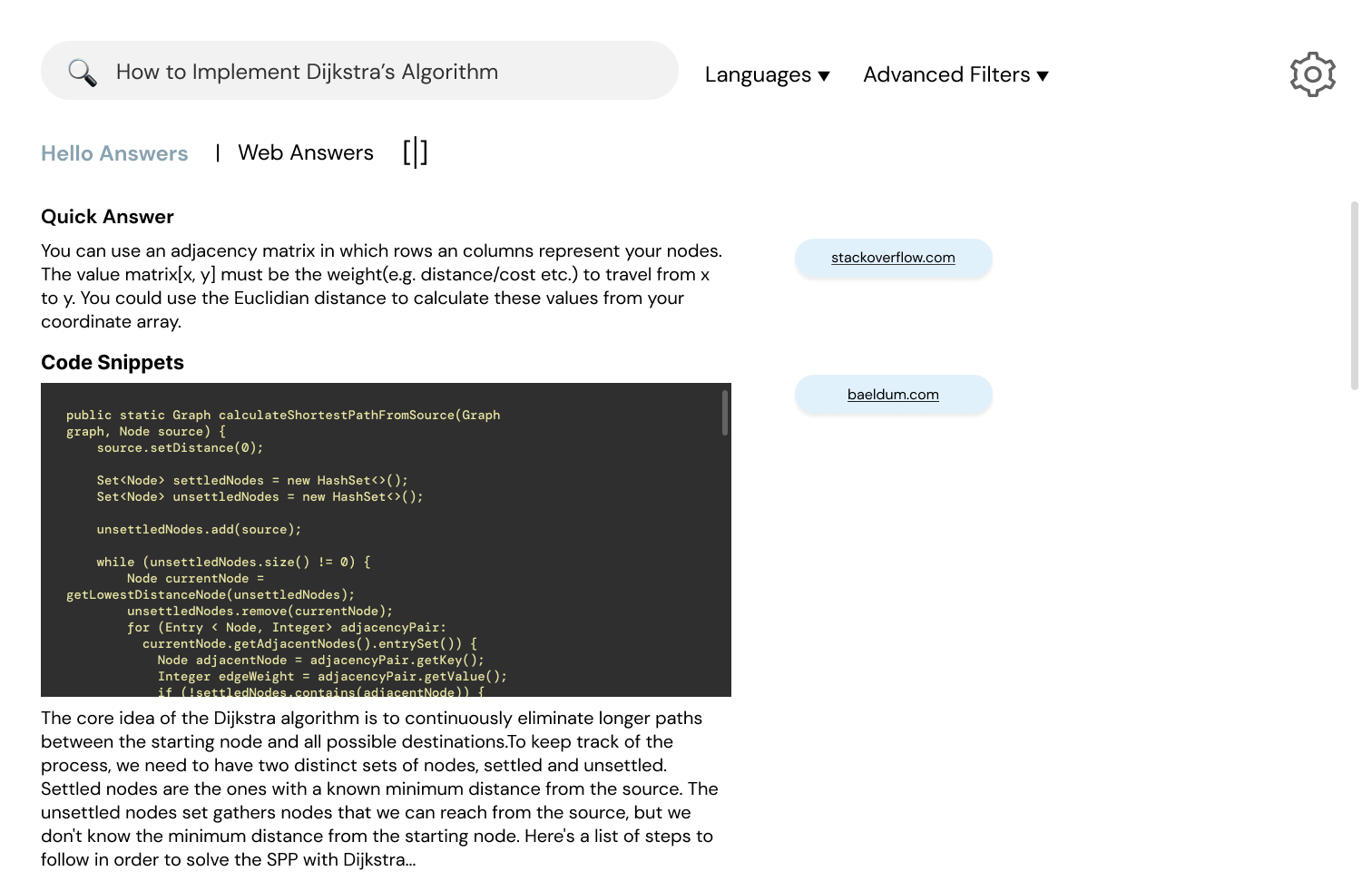Open the baeldum.com source link
The height and width of the screenshot is (891, 1372).
pyautogui.click(x=893, y=395)
